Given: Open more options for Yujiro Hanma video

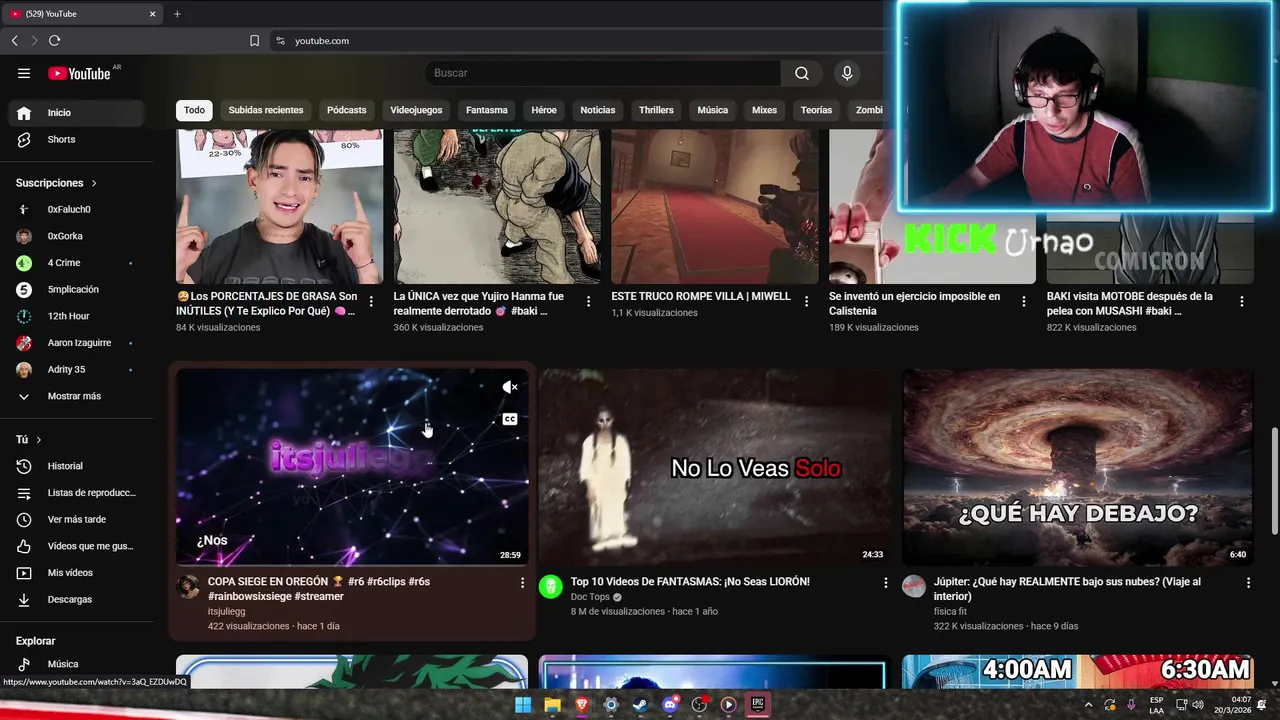Looking at the screenshot, I should pos(588,301).
